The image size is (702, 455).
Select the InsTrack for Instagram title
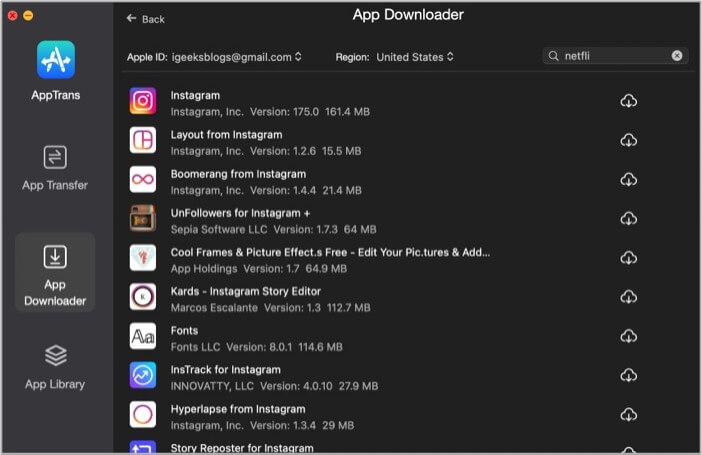(x=226, y=370)
